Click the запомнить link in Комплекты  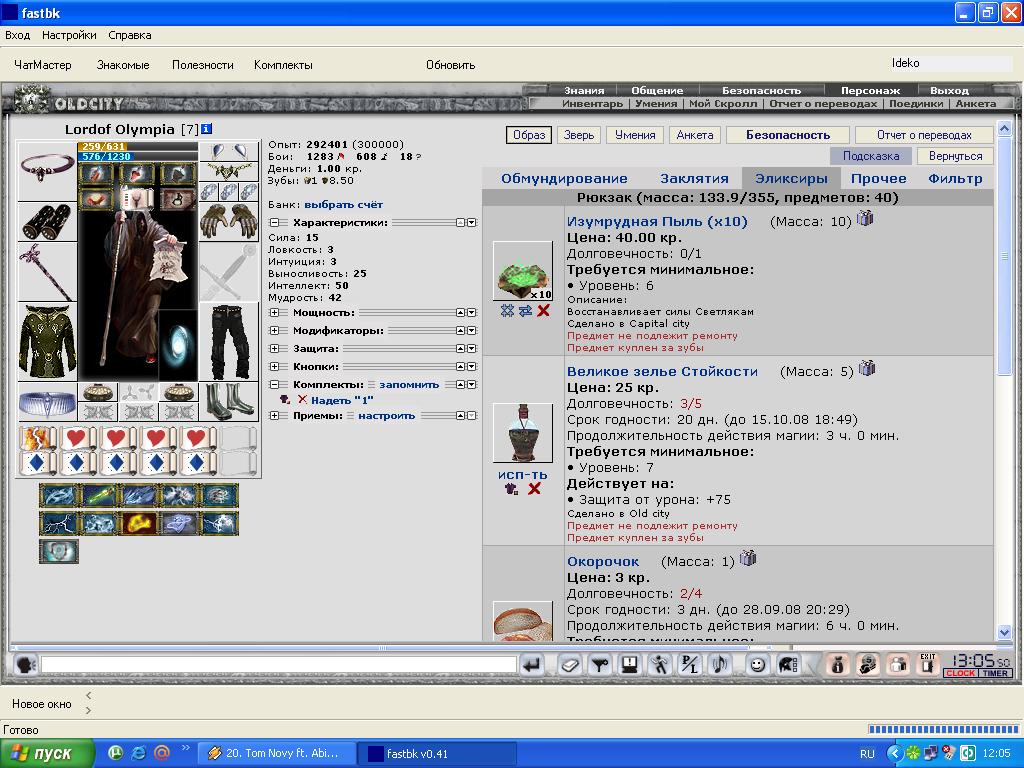pos(409,385)
